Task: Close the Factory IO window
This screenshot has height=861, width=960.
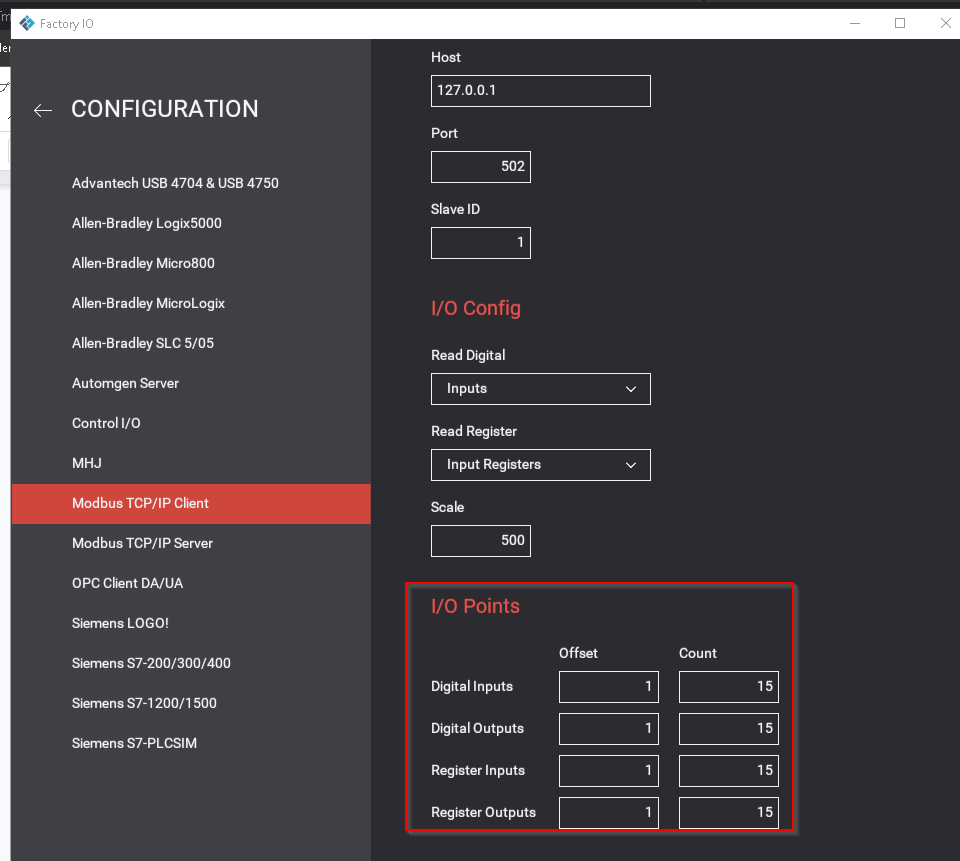Action: tap(945, 23)
